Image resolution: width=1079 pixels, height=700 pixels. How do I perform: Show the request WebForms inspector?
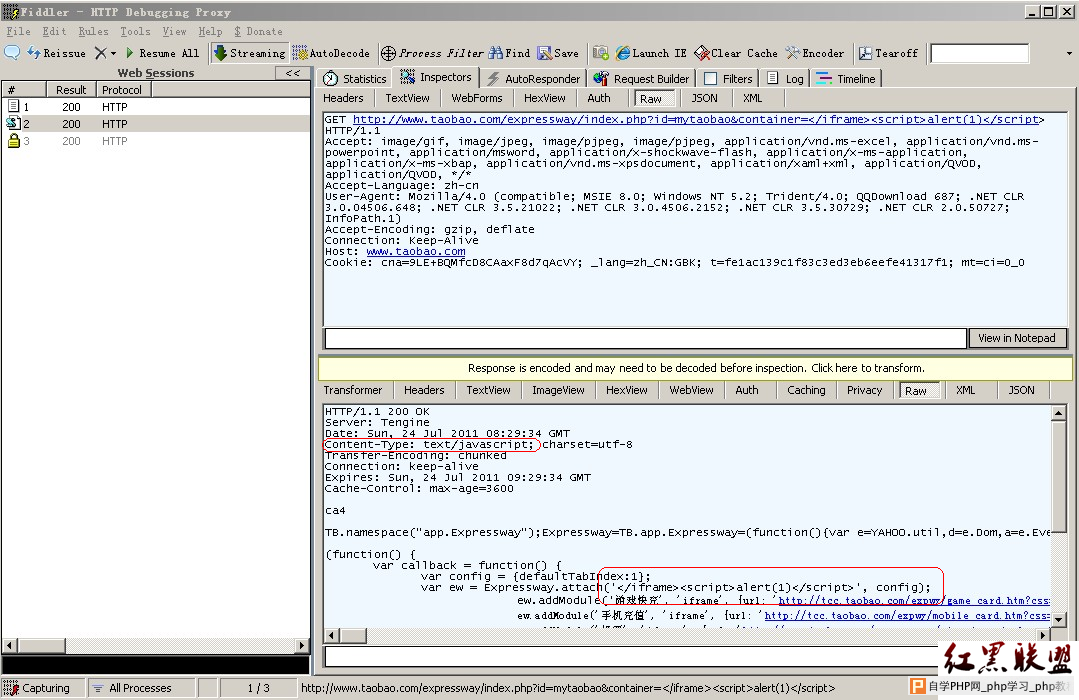click(477, 98)
